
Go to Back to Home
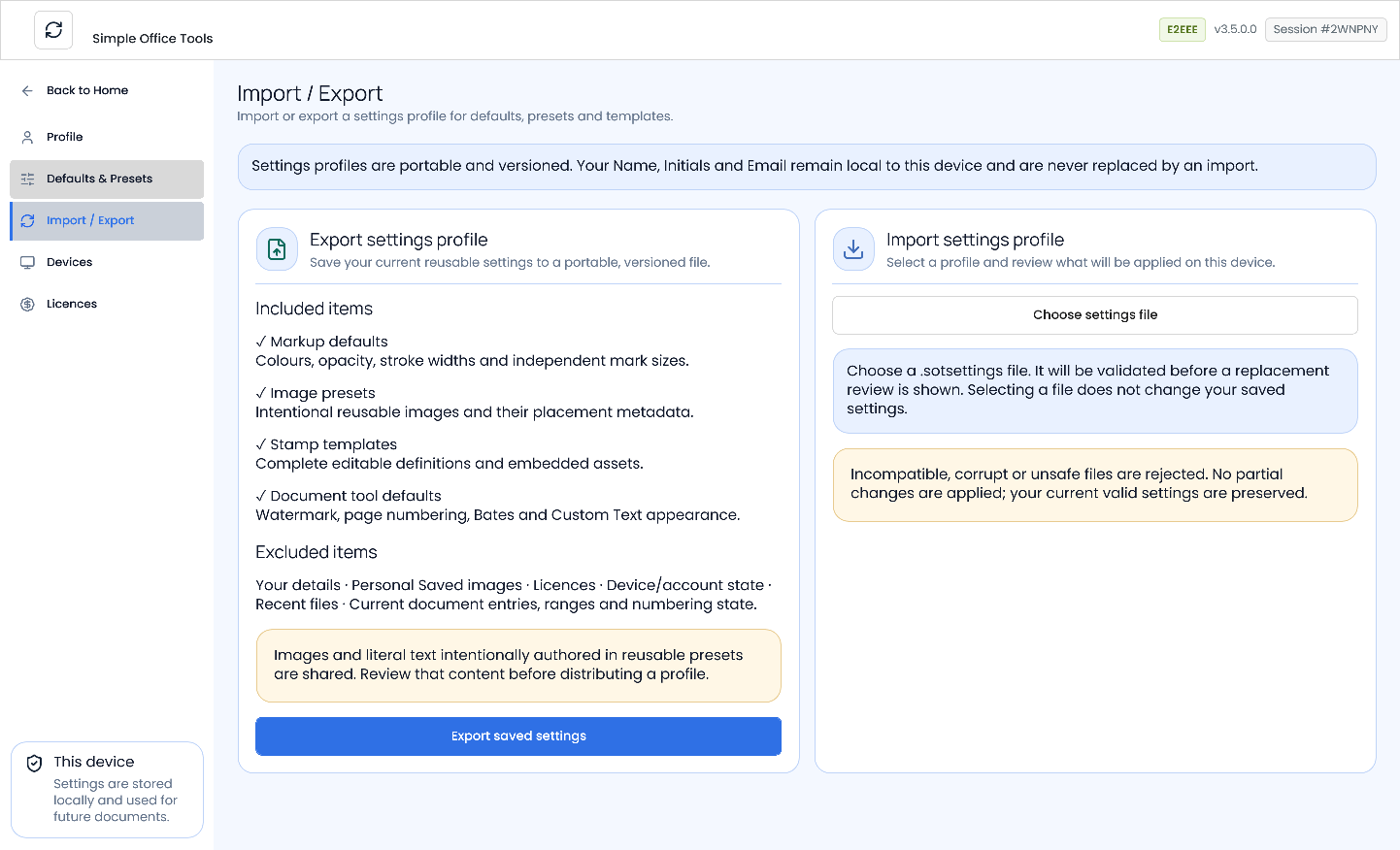tap(107, 90)
